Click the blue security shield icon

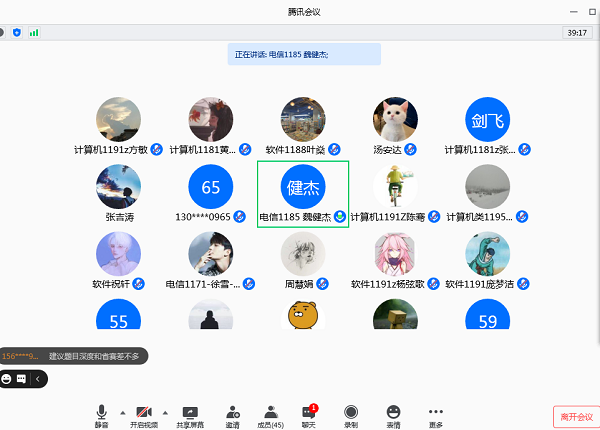17,33
